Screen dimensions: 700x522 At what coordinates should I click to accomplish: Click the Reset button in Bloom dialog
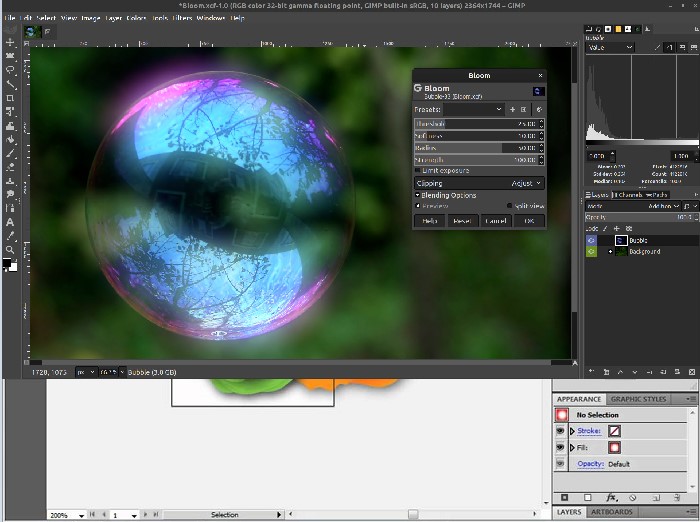(462, 221)
